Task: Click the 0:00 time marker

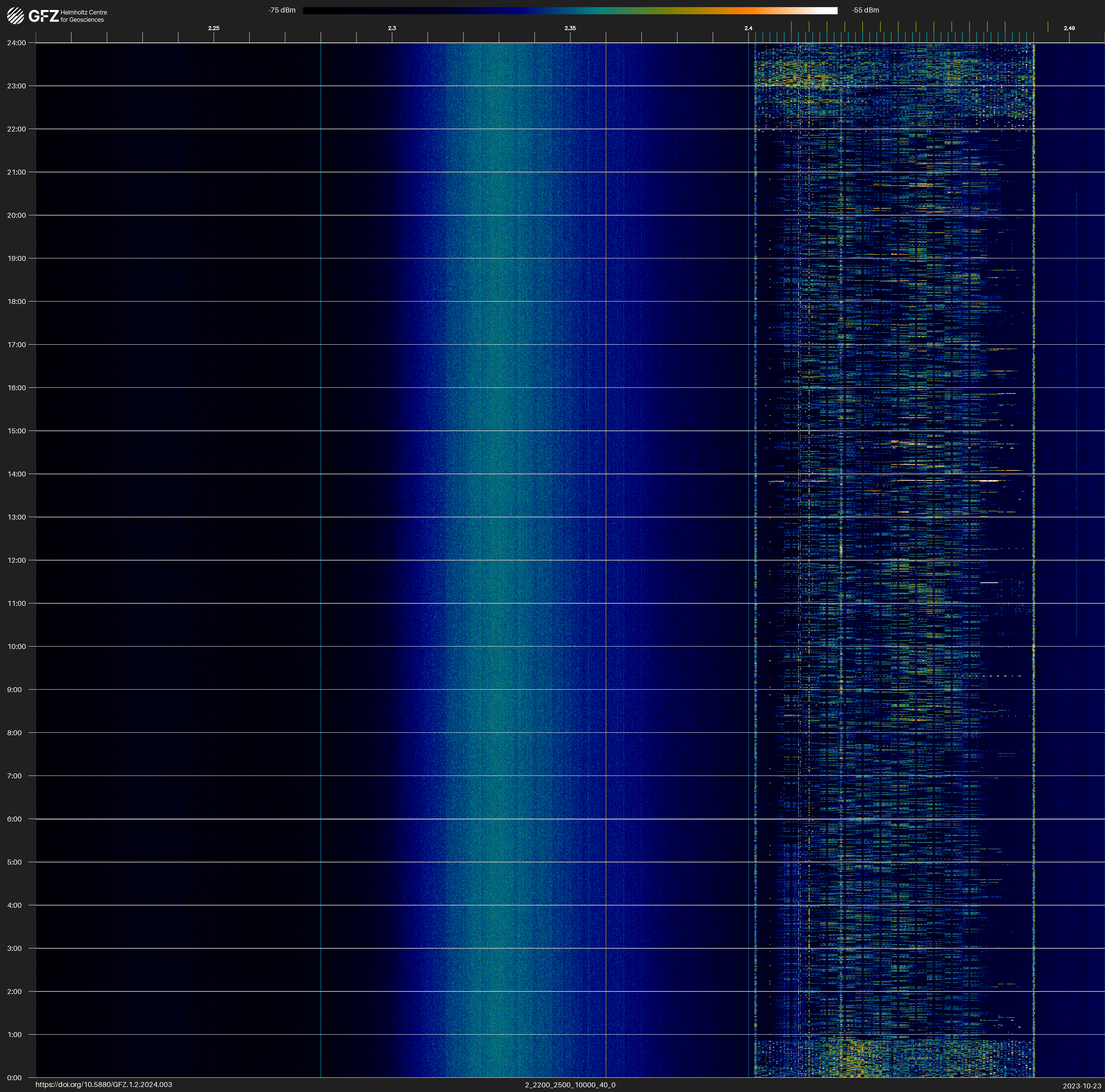Action: tap(14, 1078)
